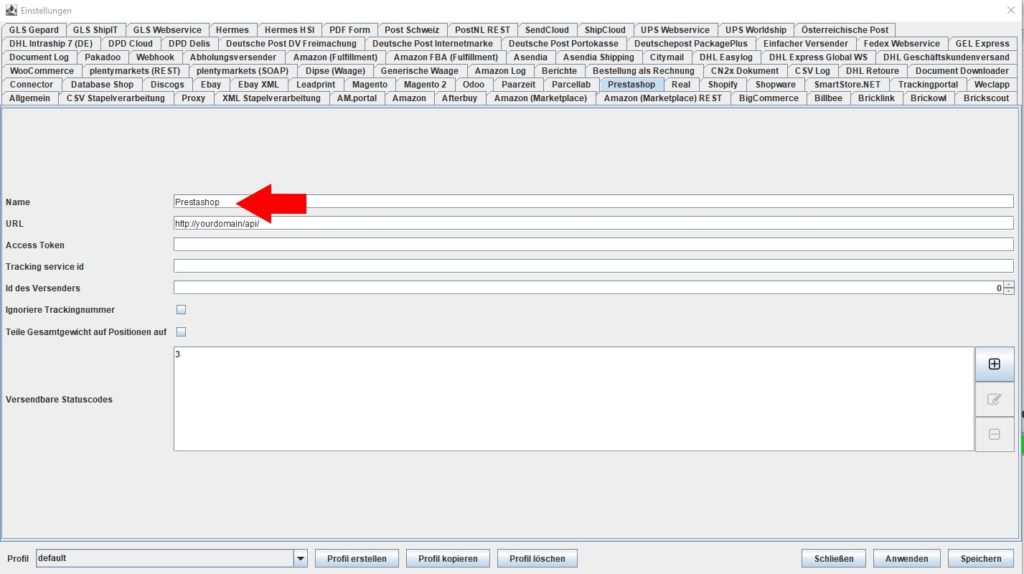Open the Profil dropdown arrow
The image size is (1024, 574).
300,558
